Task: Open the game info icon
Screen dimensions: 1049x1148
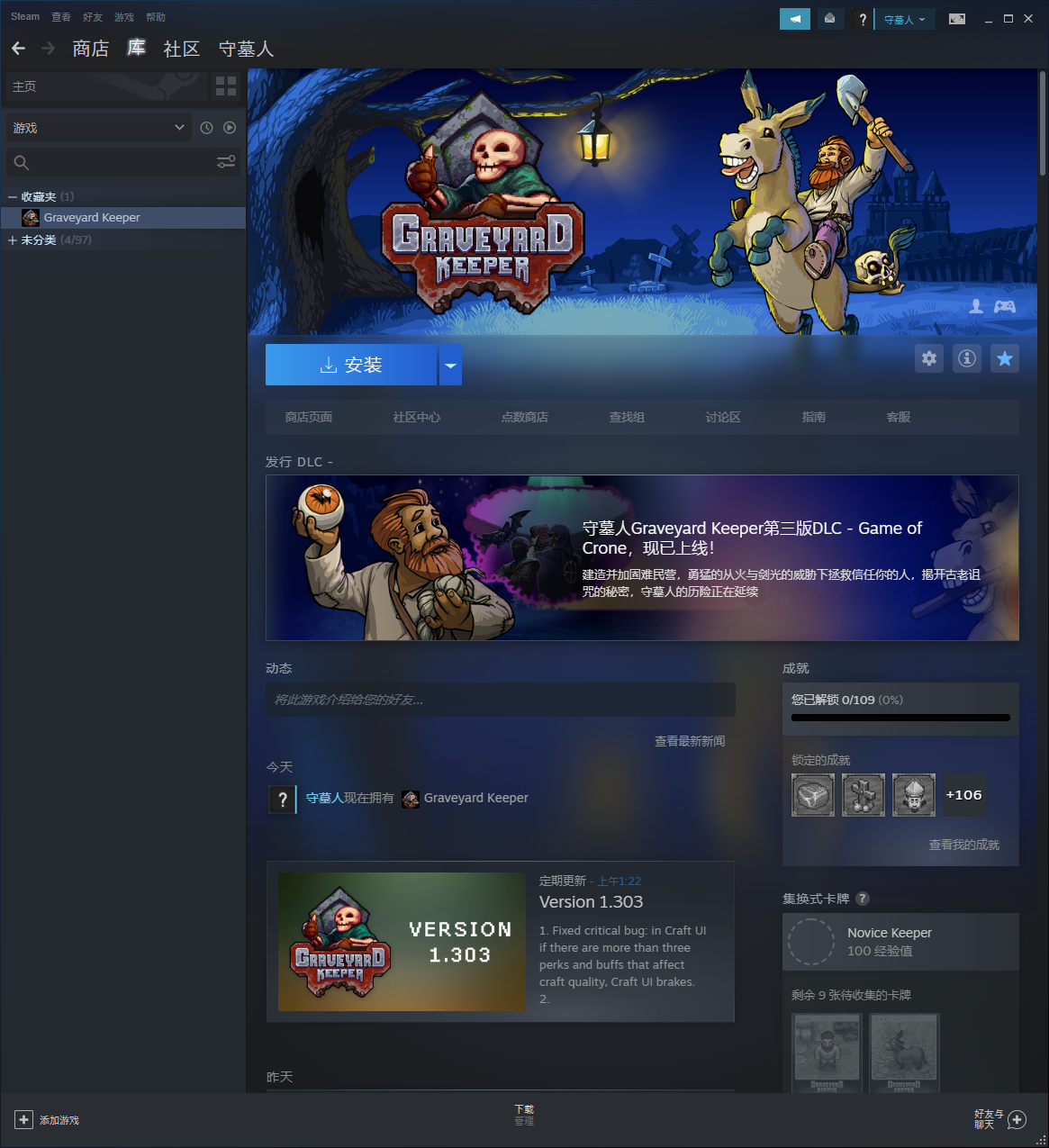Action: (x=967, y=359)
